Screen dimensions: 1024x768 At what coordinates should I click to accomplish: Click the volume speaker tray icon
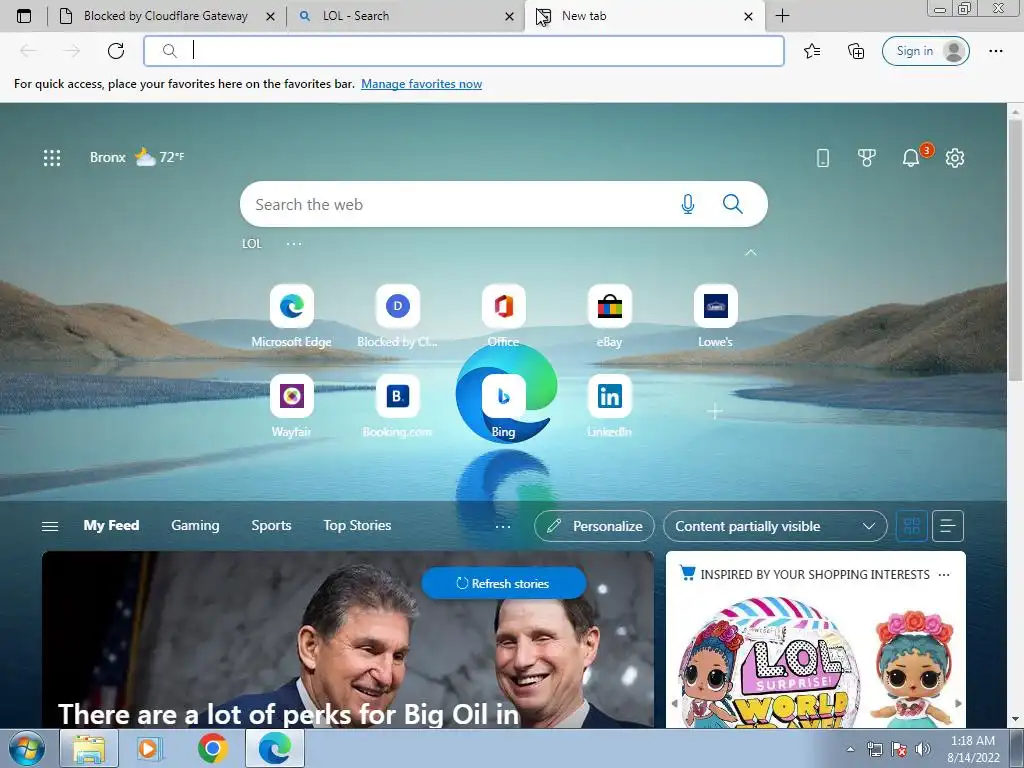tap(923, 749)
